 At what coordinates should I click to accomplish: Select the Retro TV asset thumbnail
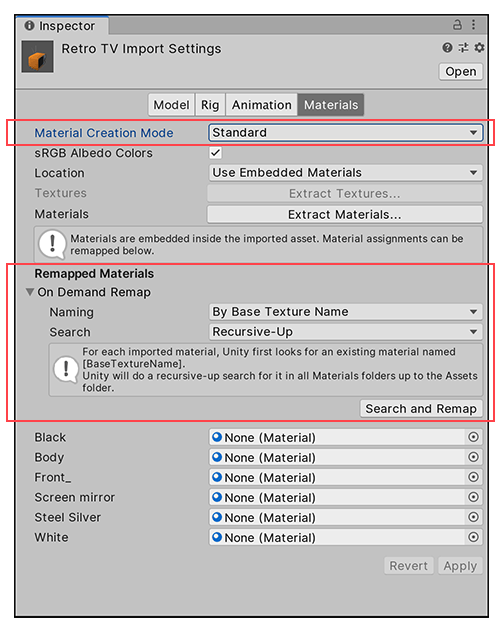(37, 56)
